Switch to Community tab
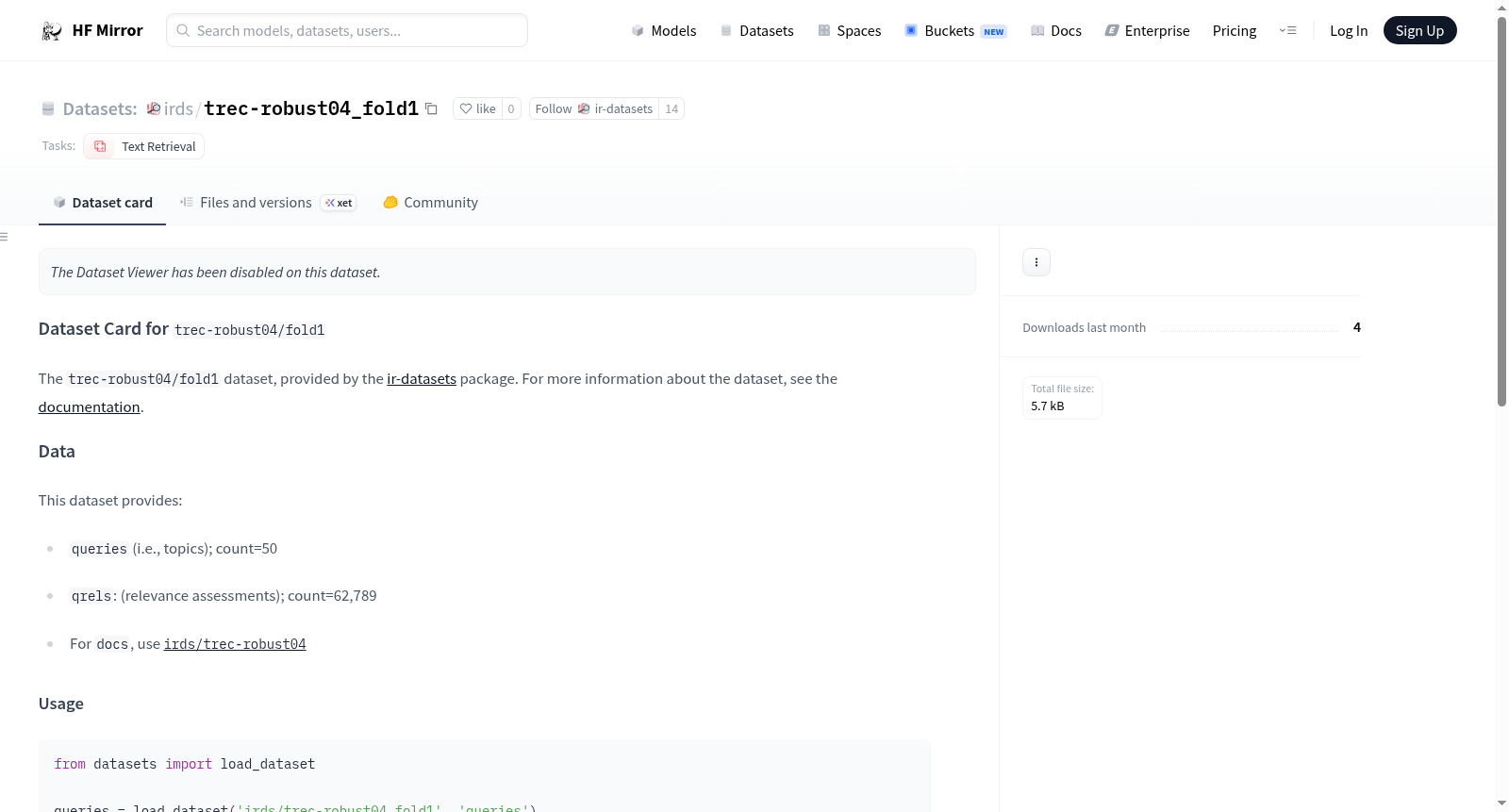 point(430,203)
